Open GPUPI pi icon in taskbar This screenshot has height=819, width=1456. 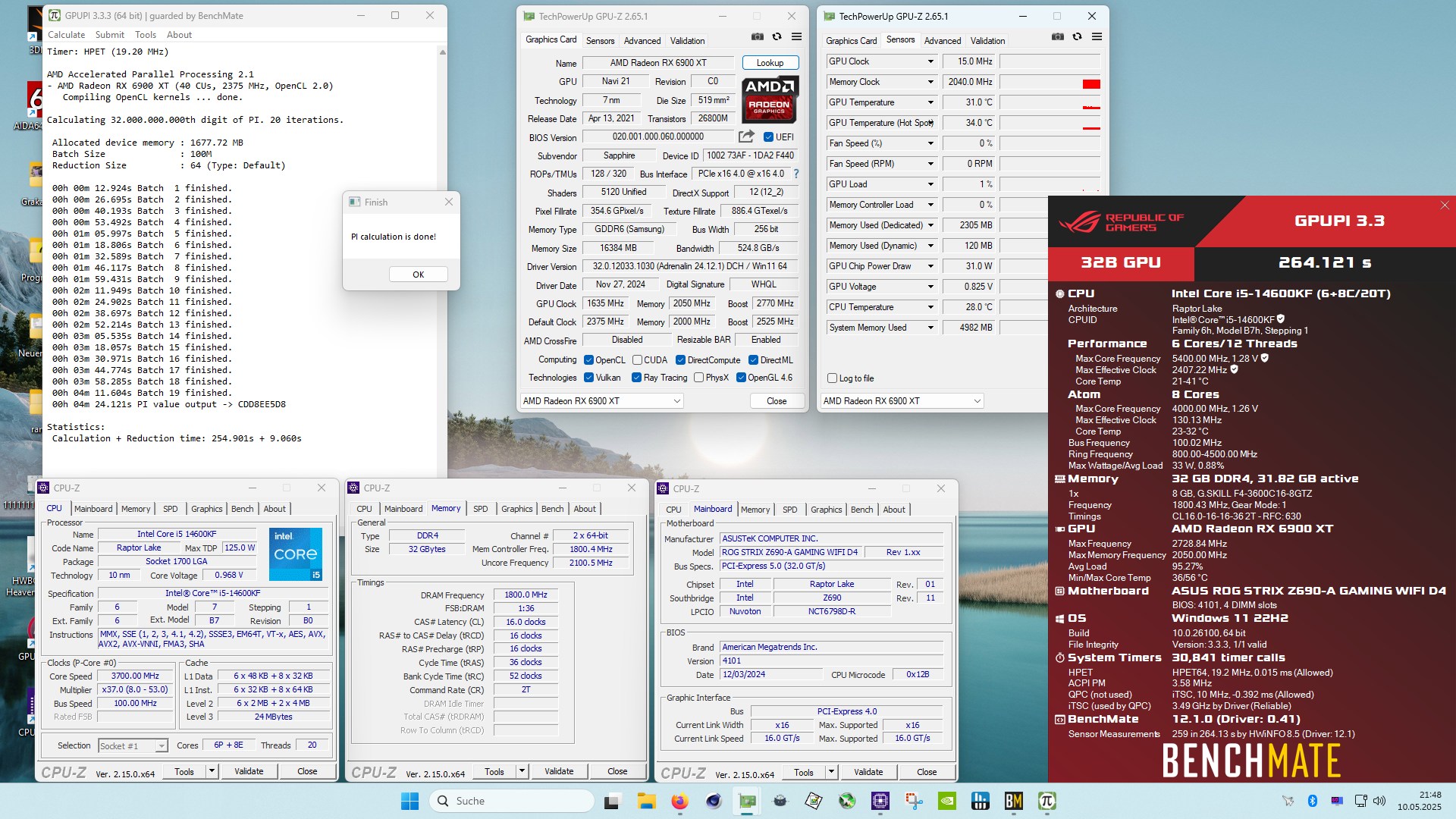1047,801
